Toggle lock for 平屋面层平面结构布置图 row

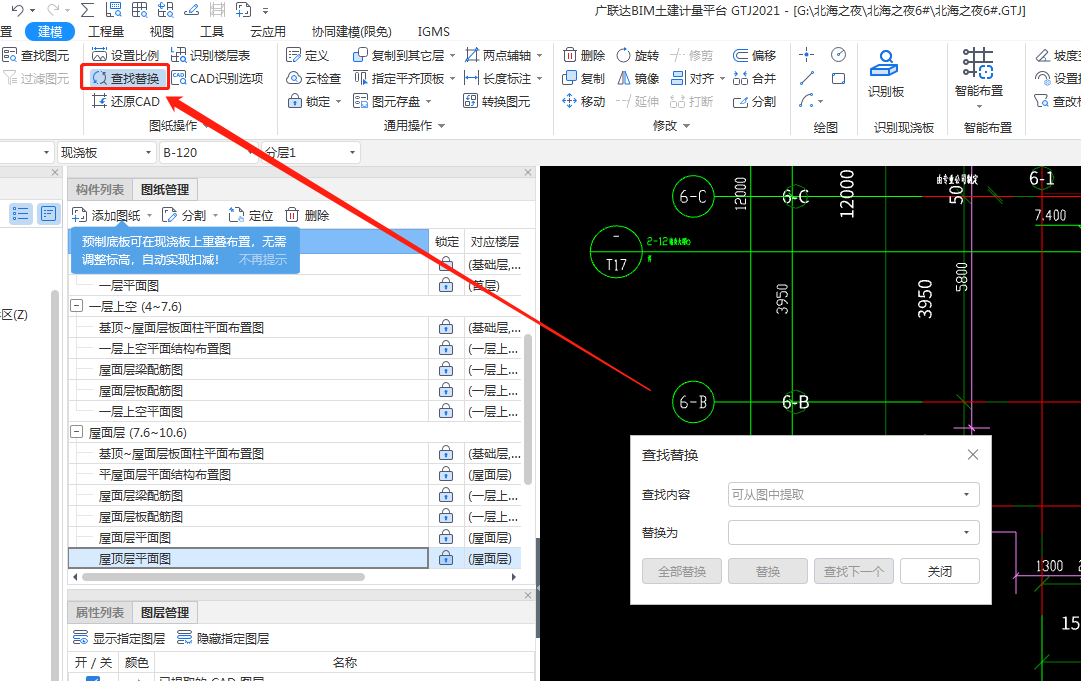click(446, 474)
